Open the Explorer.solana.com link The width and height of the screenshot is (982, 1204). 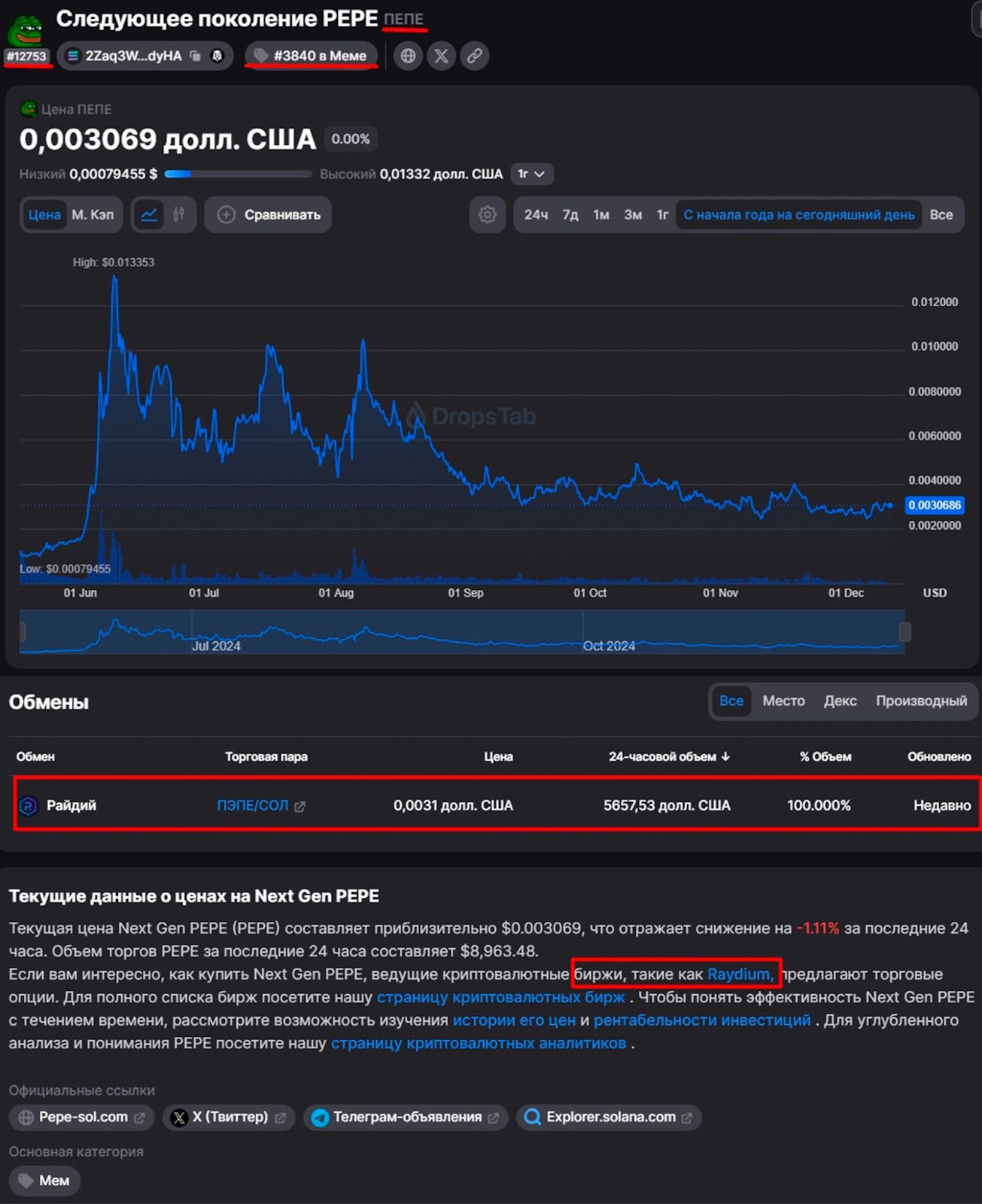coord(609,1117)
